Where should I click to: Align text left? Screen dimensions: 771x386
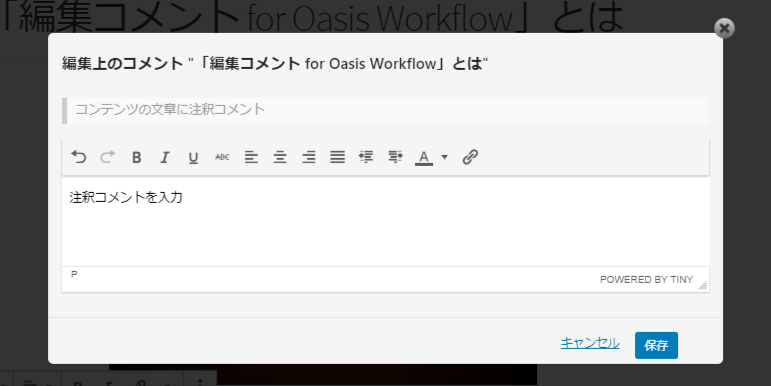(251, 157)
